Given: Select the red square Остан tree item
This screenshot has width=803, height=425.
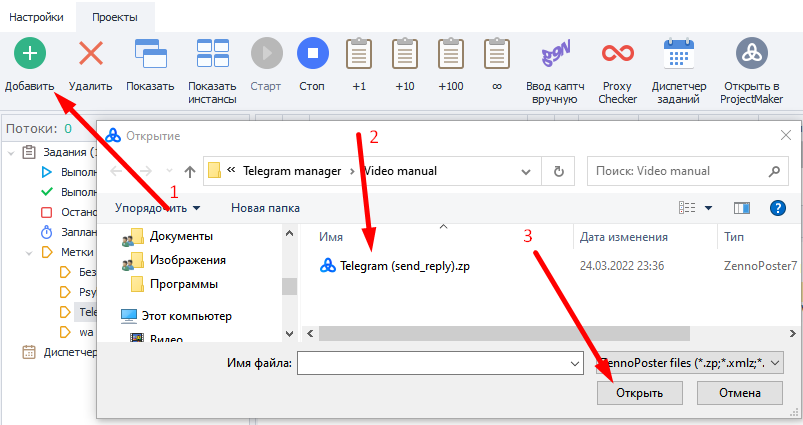Looking at the screenshot, I should [x=68, y=212].
